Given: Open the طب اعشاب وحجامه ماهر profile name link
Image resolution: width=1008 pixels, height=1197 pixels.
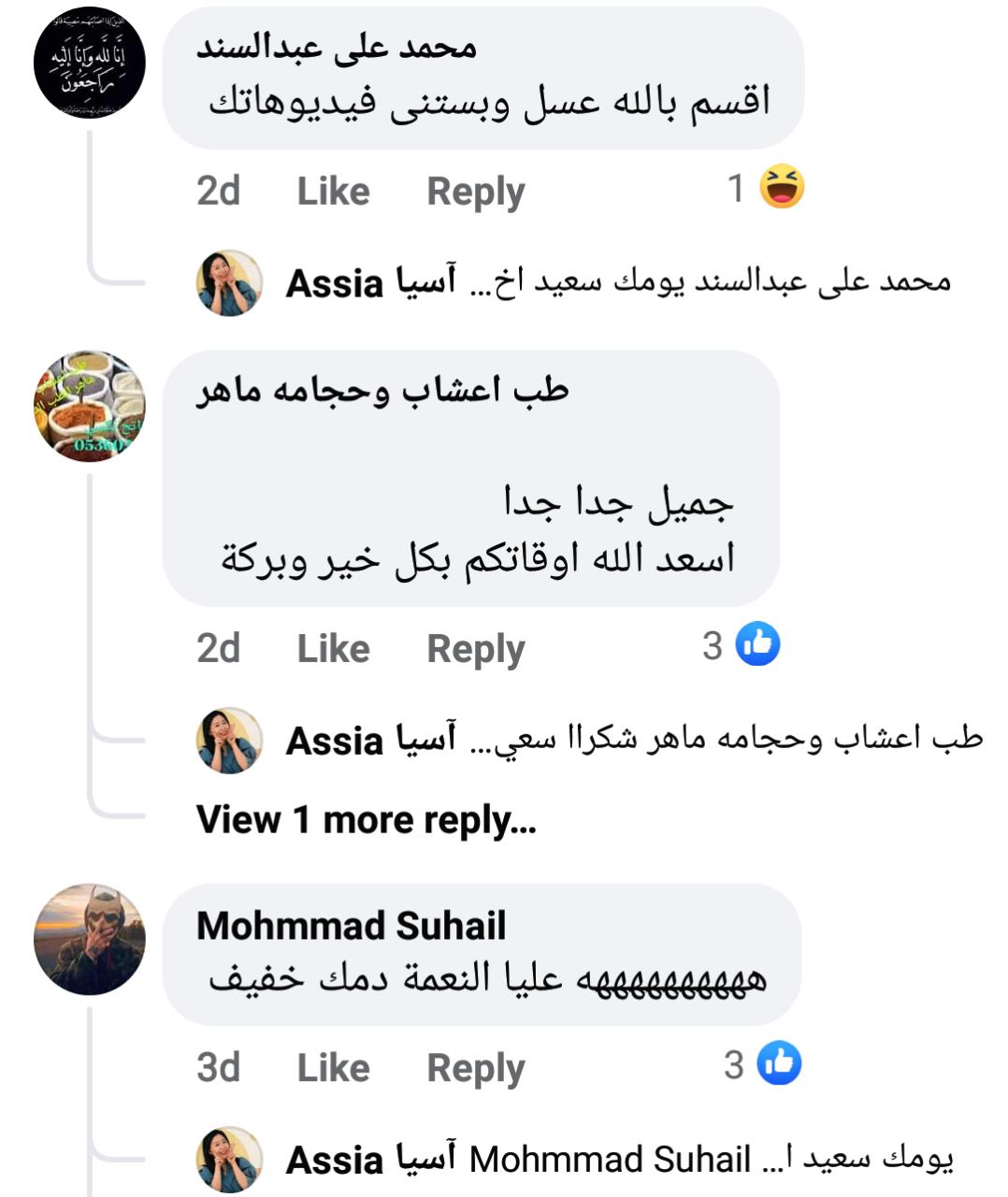Looking at the screenshot, I should pyautogui.click(x=382, y=390).
